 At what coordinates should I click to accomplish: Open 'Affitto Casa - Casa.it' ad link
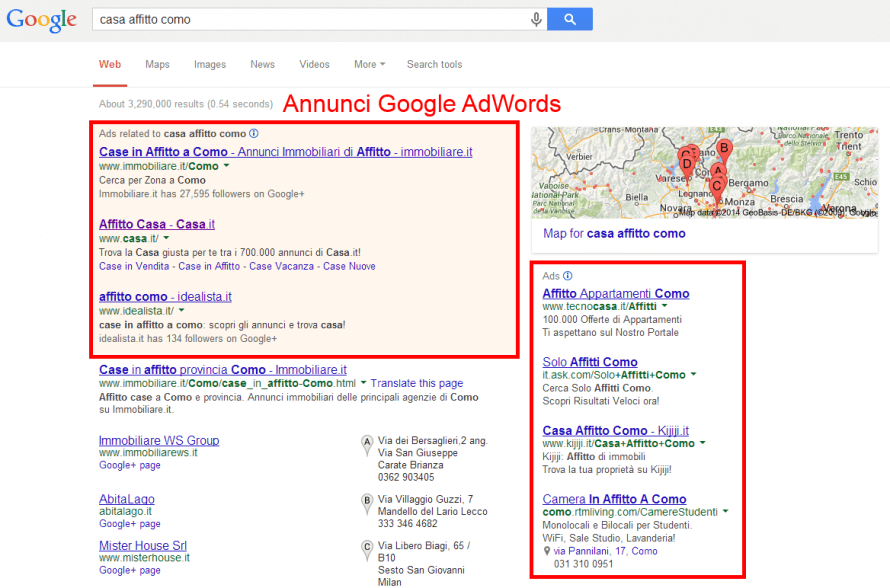point(157,224)
